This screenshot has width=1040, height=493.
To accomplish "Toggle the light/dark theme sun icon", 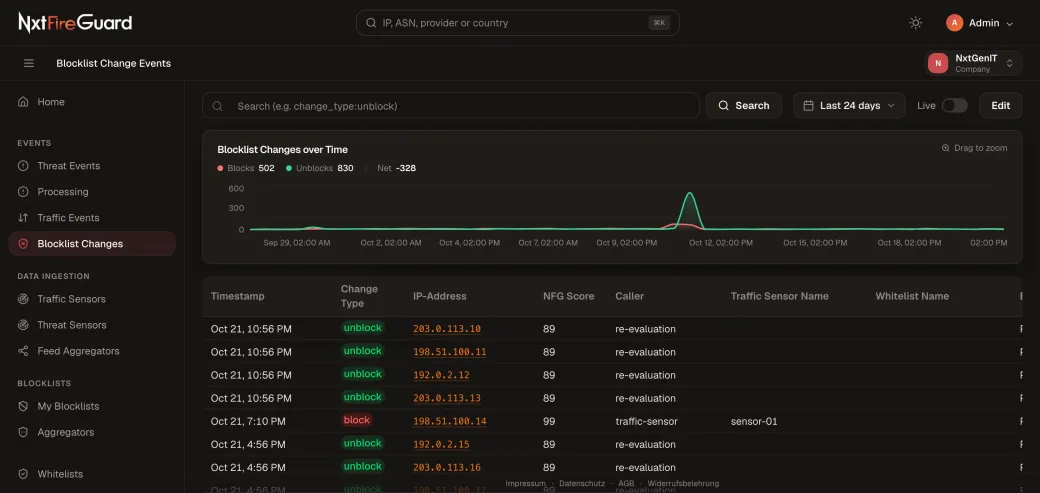I will pos(915,23).
